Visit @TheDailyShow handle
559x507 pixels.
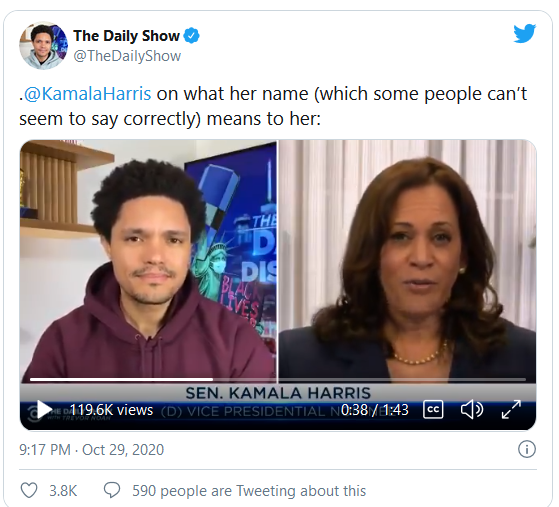127,56
